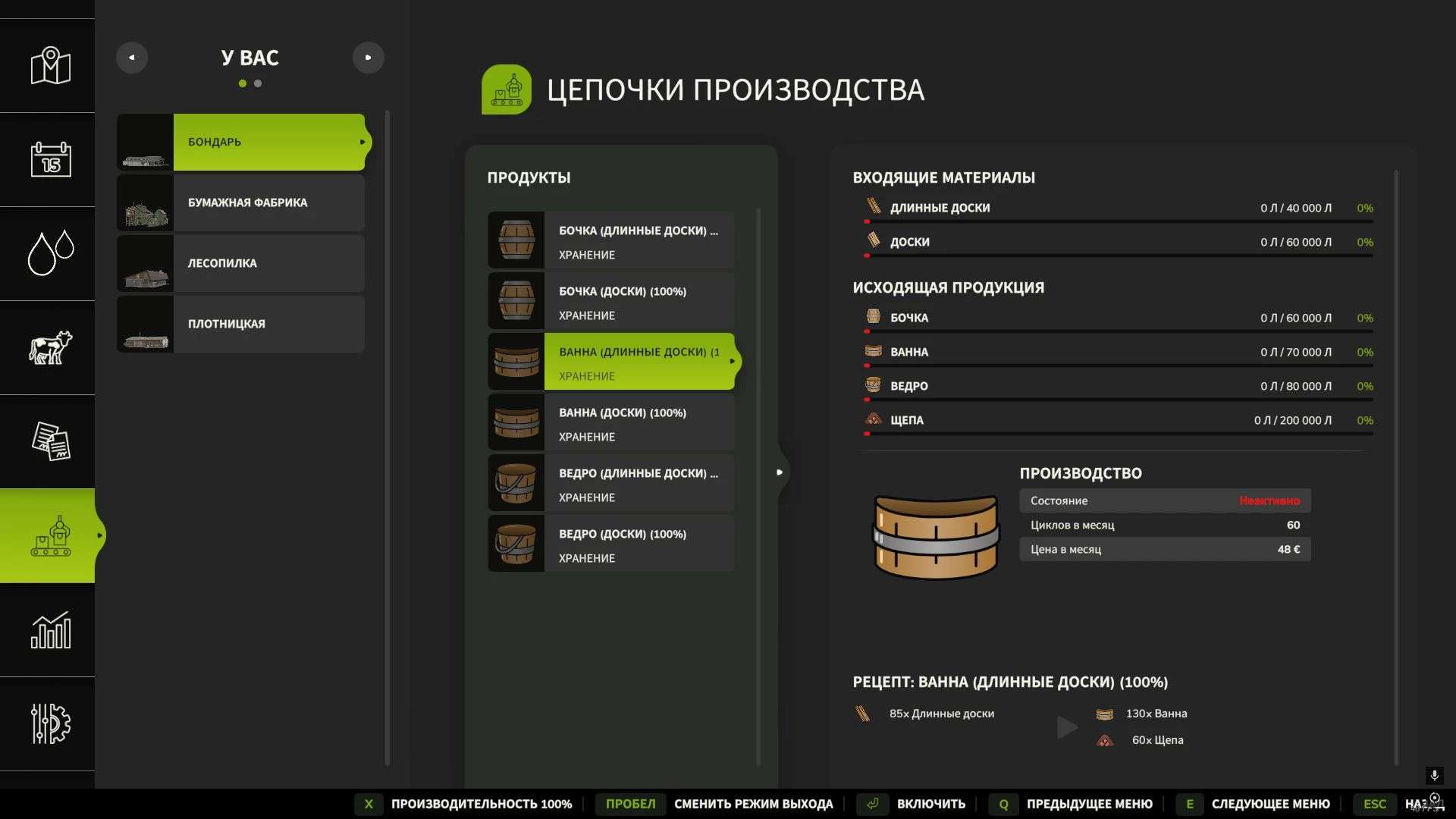Open the settings sliders gear icon
Viewport: 1456px width, 819px height.
pyautogui.click(x=50, y=723)
